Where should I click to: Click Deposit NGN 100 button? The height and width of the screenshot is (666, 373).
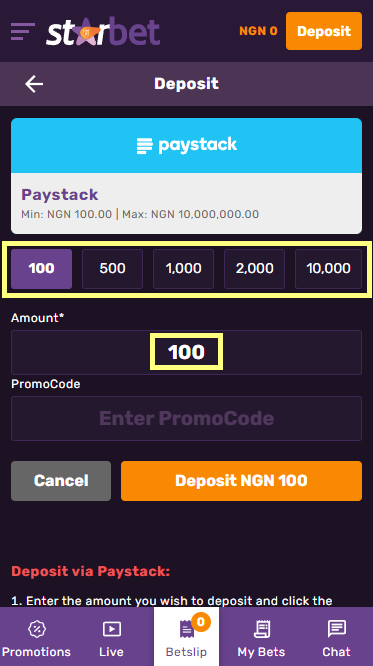coord(241,481)
